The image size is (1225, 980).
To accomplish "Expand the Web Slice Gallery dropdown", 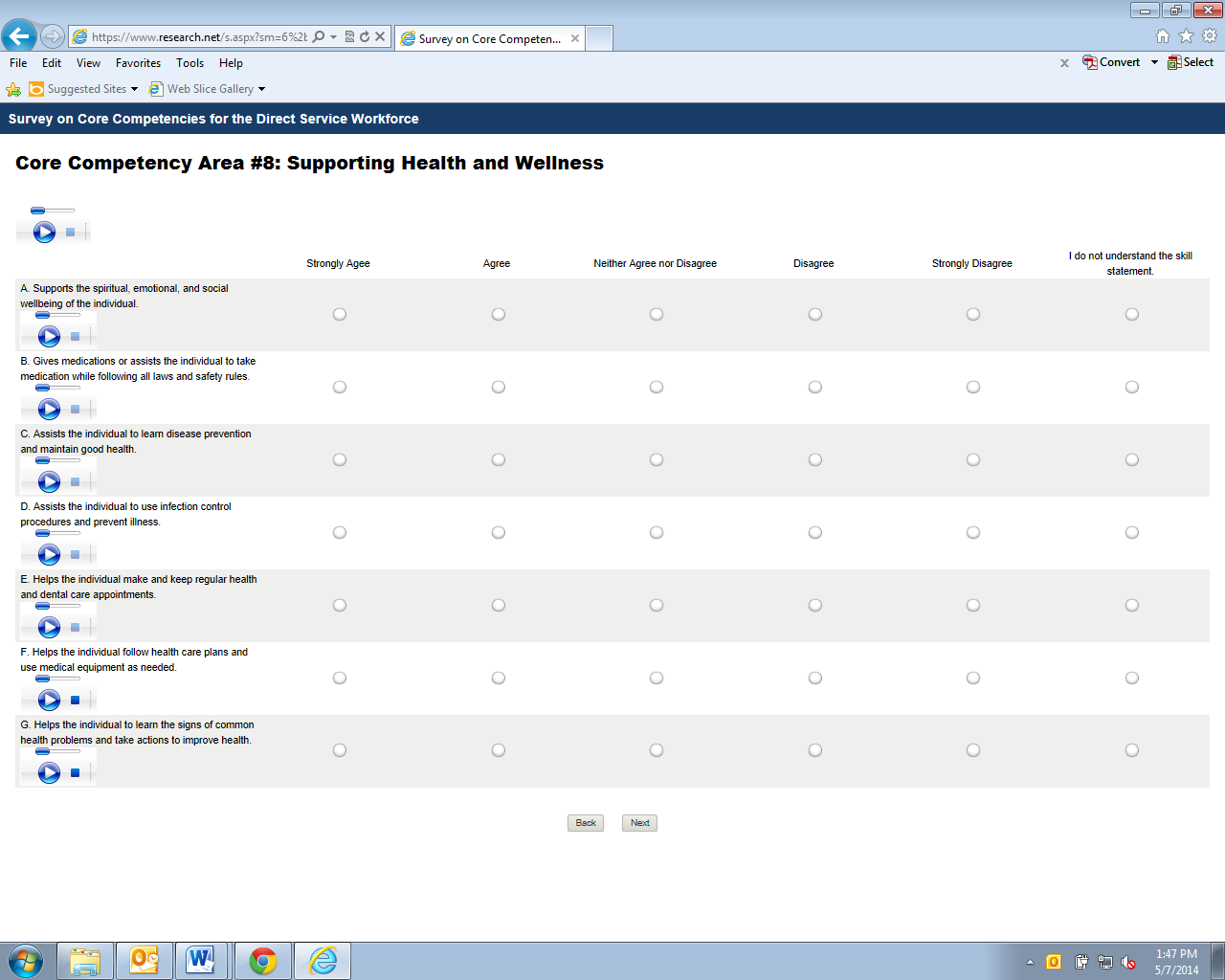I will 261,89.
